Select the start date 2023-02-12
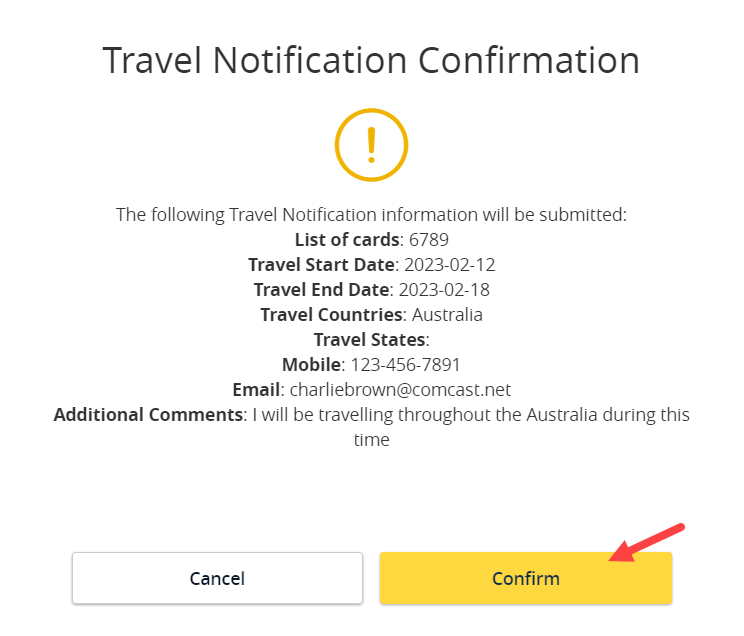 pos(450,265)
